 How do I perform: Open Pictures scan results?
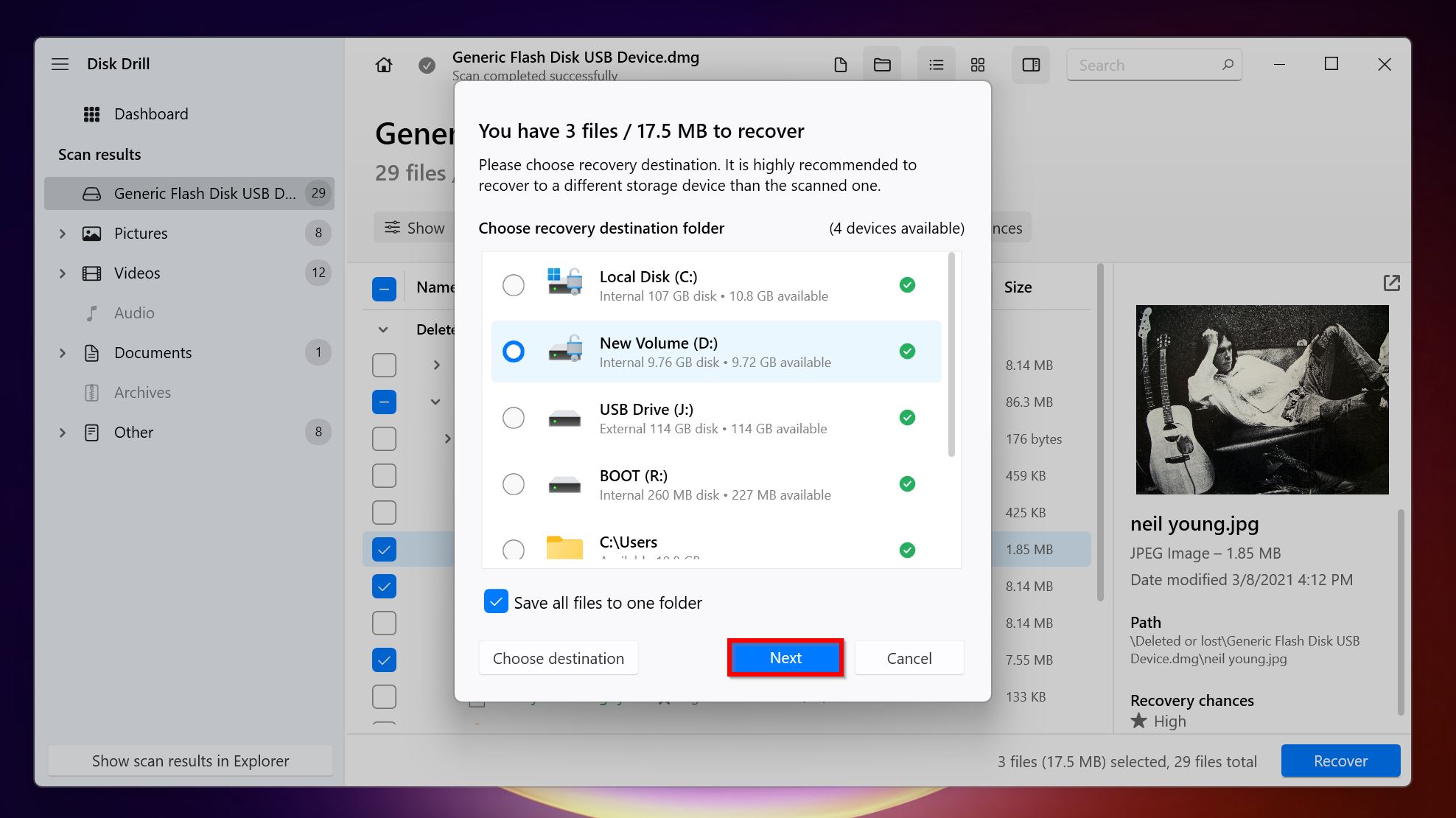click(189, 234)
